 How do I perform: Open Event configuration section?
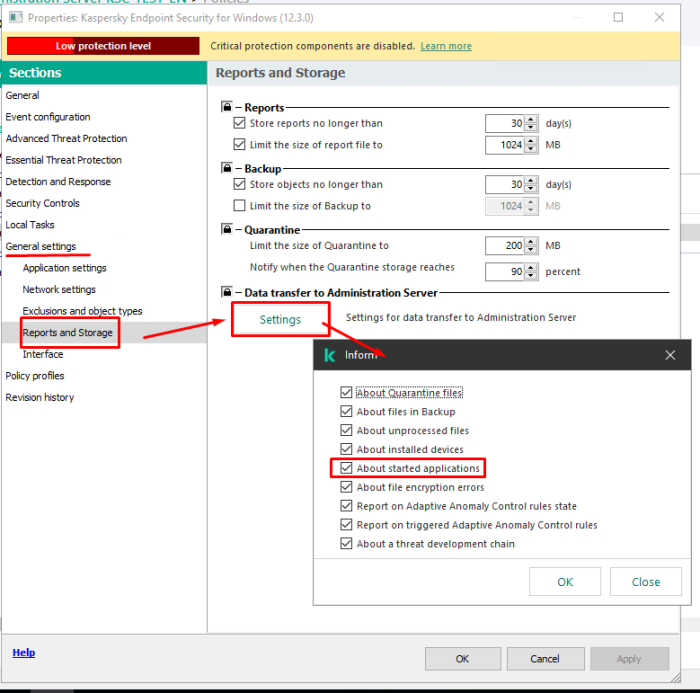coord(48,117)
